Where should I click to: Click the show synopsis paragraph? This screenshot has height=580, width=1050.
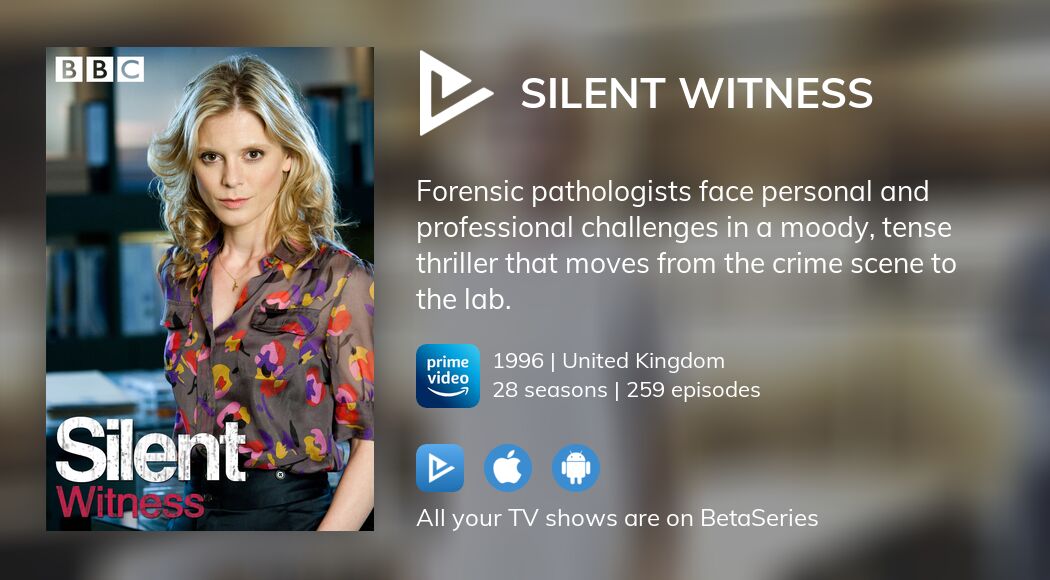click(x=686, y=246)
